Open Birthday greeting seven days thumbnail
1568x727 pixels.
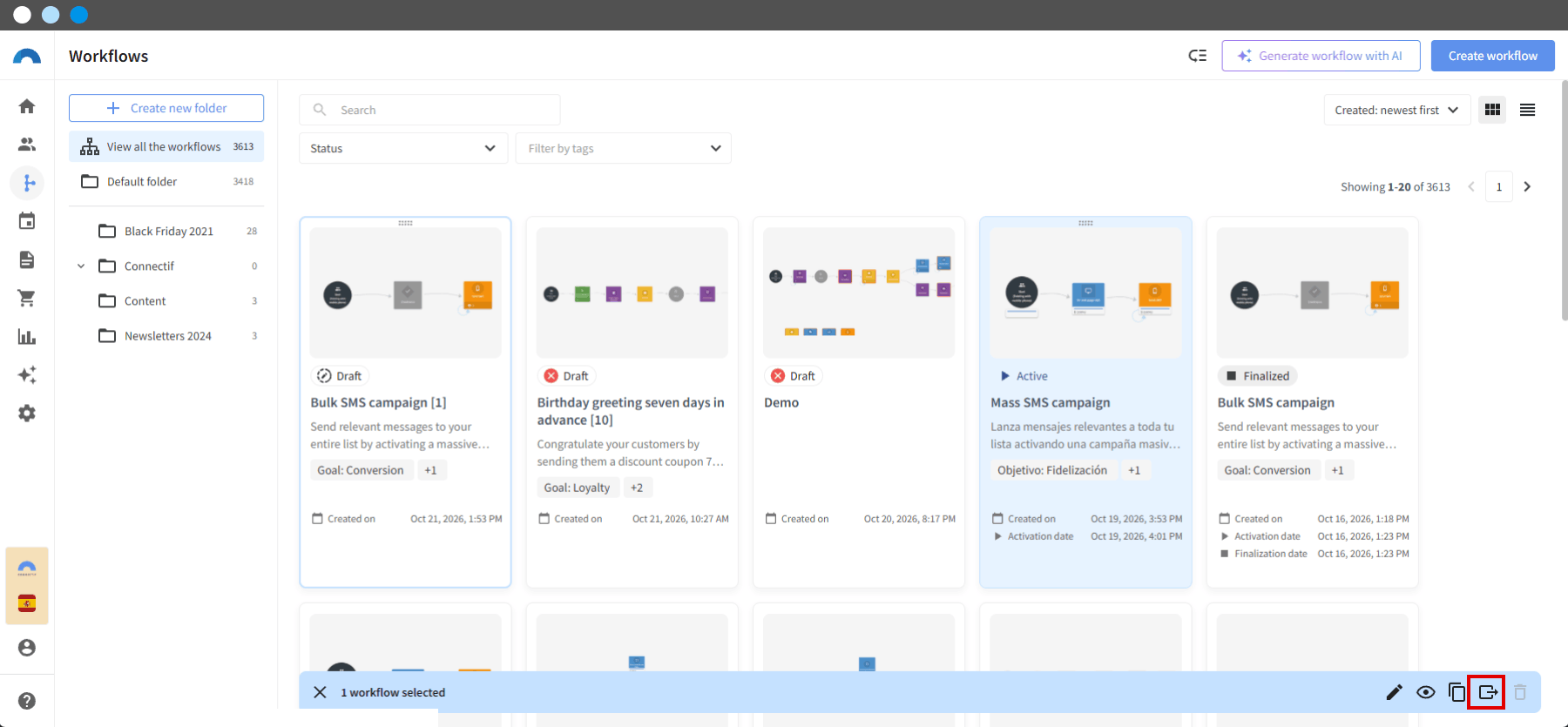click(x=632, y=293)
